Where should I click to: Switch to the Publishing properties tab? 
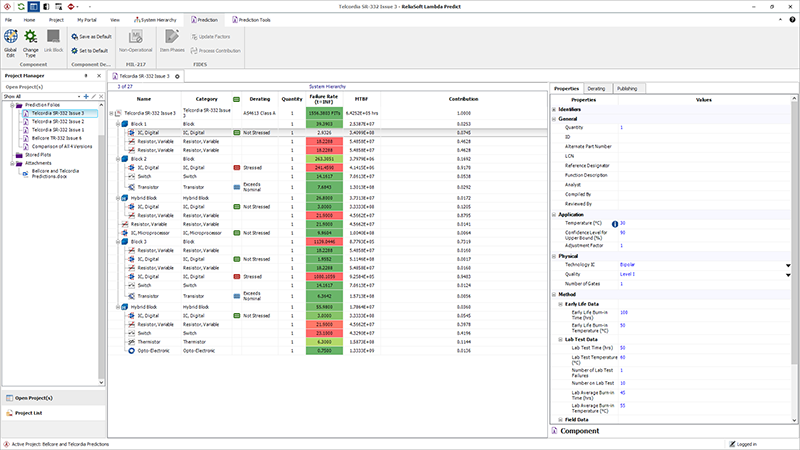pyautogui.click(x=627, y=88)
